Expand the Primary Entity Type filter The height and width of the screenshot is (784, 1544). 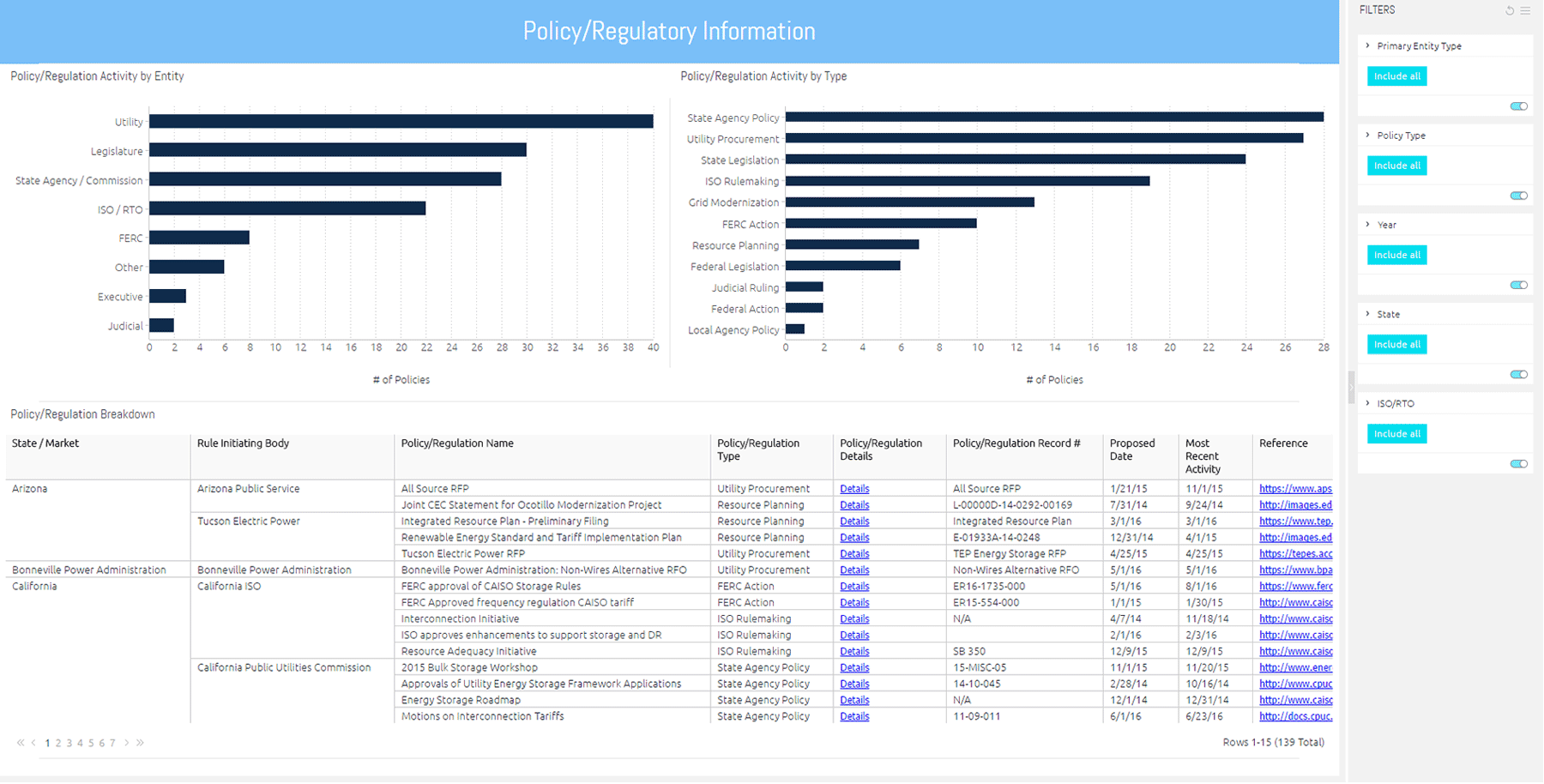(x=1368, y=46)
